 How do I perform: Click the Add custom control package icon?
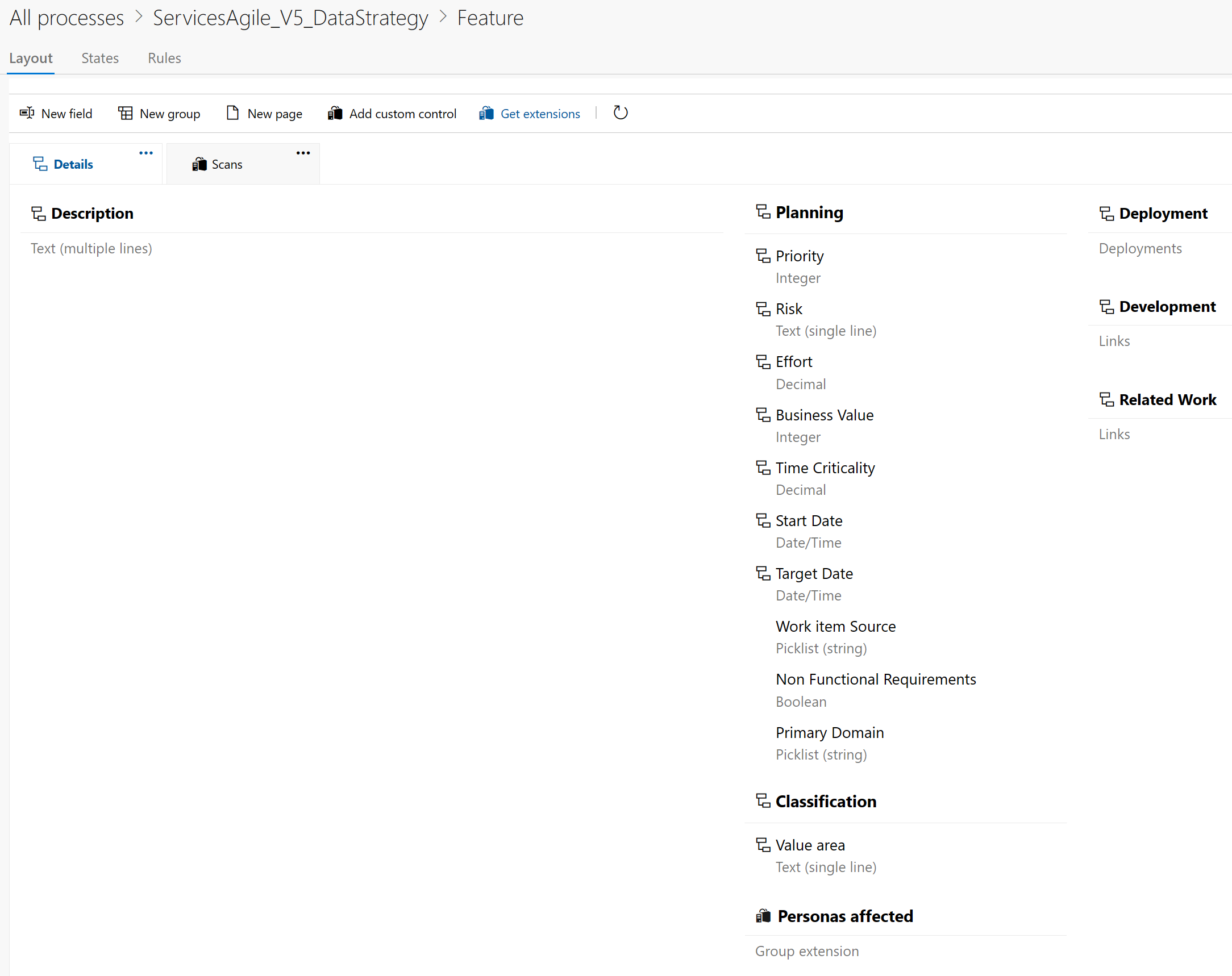click(x=335, y=113)
